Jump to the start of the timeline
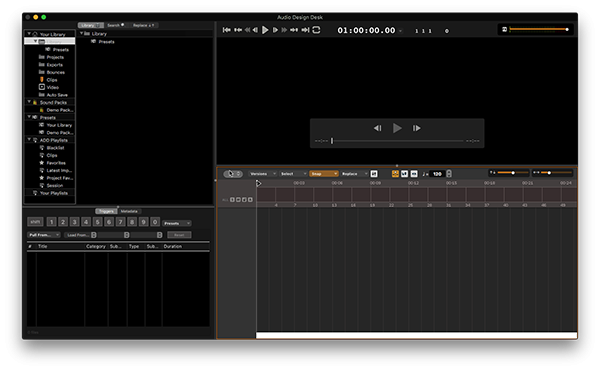Screen dimensions: 600x371 pos(227,30)
